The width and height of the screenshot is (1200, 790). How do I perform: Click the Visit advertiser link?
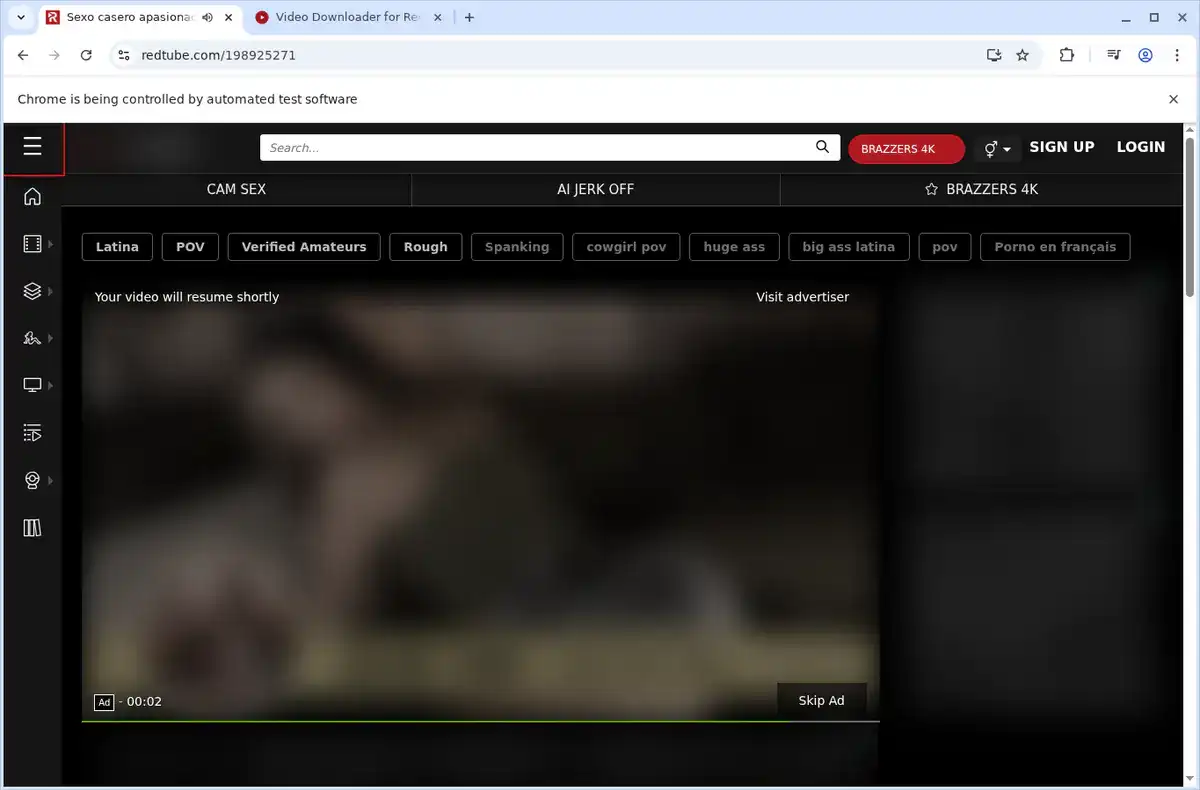(802, 297)
